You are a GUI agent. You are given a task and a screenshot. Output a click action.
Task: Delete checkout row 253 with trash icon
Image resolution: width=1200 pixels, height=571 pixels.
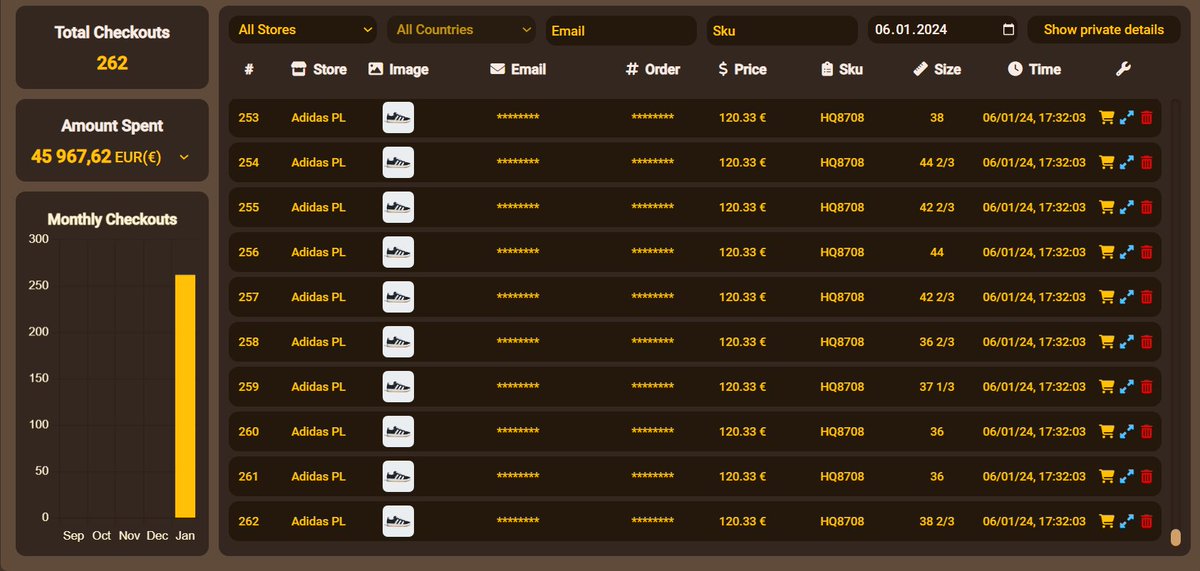[1146, 118]
